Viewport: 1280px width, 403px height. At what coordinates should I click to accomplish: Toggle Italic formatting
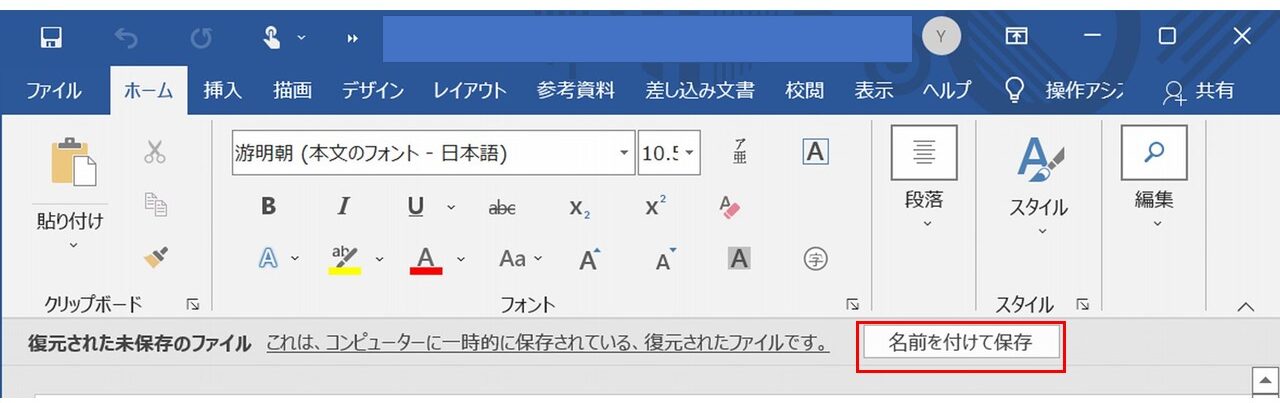343,206
